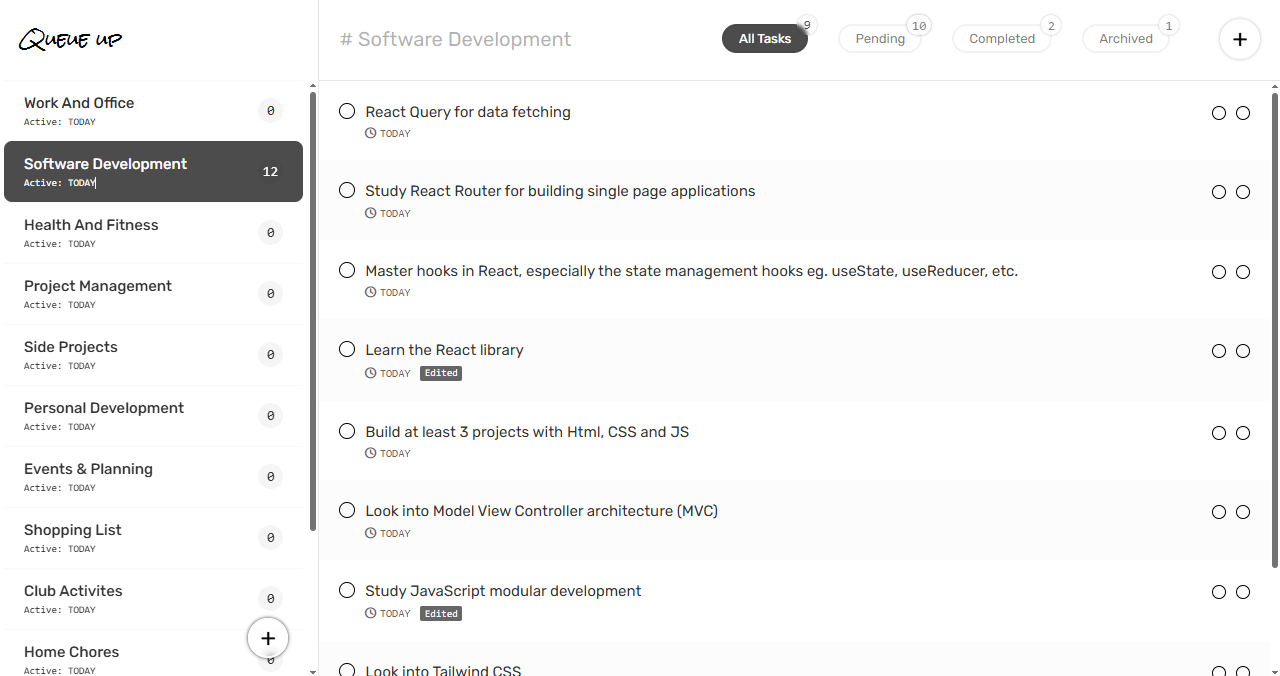This screenshot has width=1280, height=676.
Task: Open the Health And Fitness list
Action: click(91, 225)
